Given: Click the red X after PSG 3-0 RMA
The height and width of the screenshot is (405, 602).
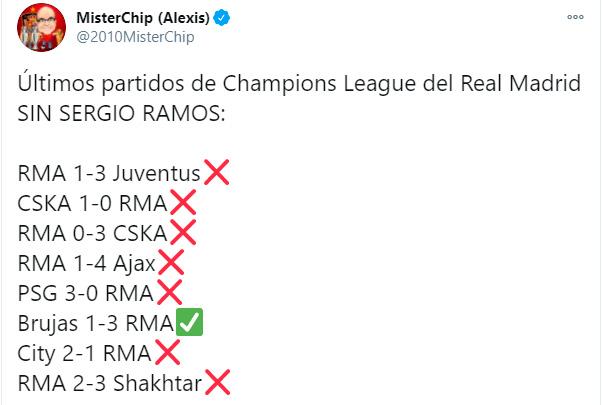Looking at the screenshot, I should click(167, 294).
